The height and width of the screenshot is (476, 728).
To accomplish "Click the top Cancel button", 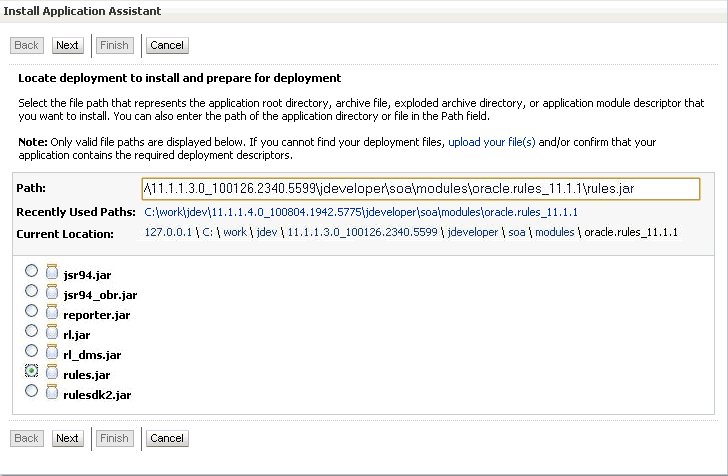I will (x=167, y=45).
